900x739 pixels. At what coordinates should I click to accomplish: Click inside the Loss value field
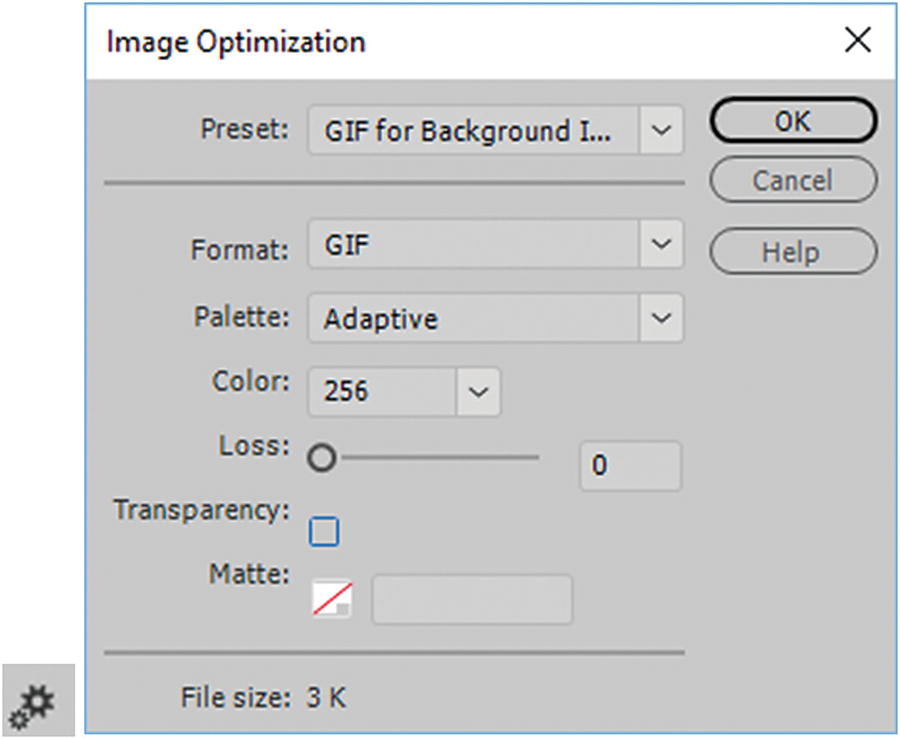[x=629, y=465]
